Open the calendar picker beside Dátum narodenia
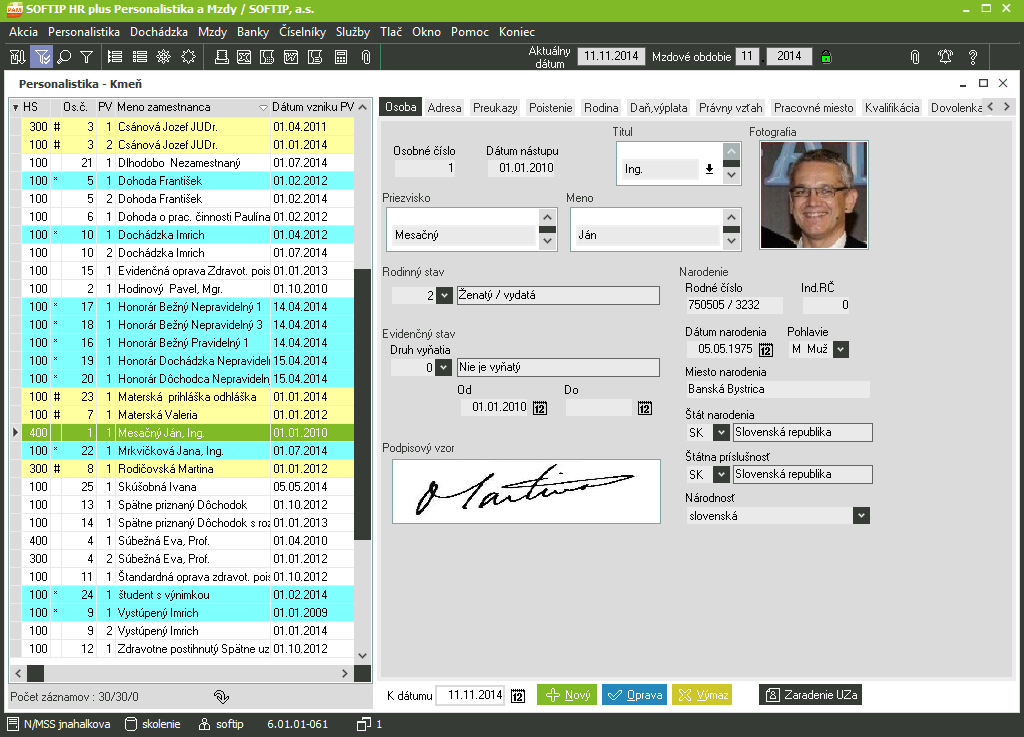The height and width of the screenshot is (737, 1024). 766,350
